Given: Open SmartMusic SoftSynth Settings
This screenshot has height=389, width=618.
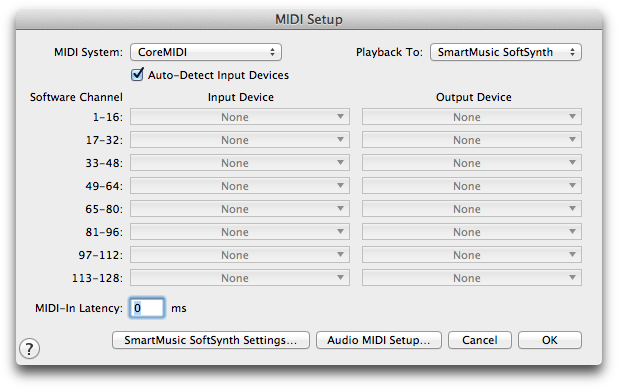Looking at the screenshot, I should pos(211,340).
